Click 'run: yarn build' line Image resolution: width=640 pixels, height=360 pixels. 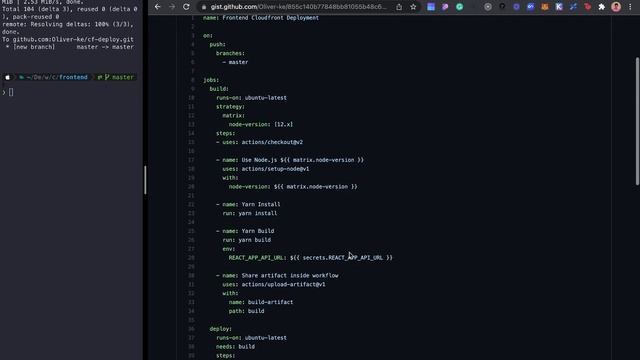(x=247, y=240)
